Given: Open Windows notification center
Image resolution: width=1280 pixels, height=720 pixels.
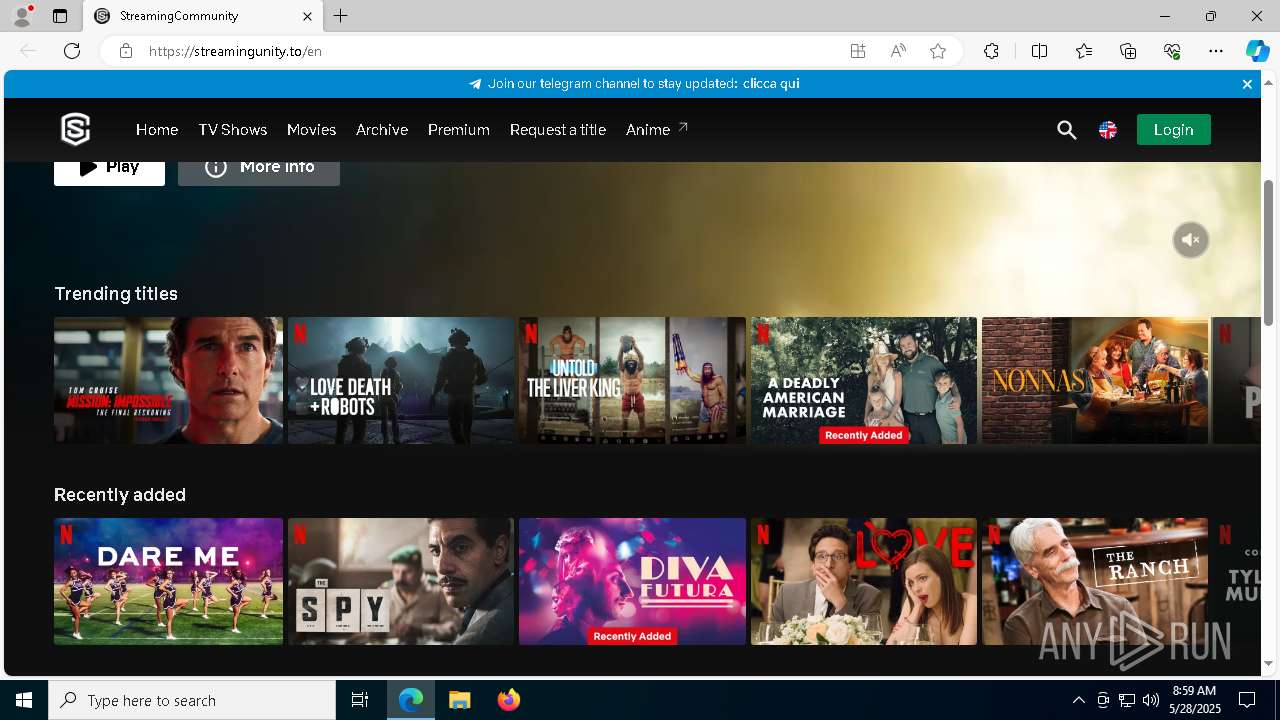Looking at the screenshot, I should [1247, 700].
